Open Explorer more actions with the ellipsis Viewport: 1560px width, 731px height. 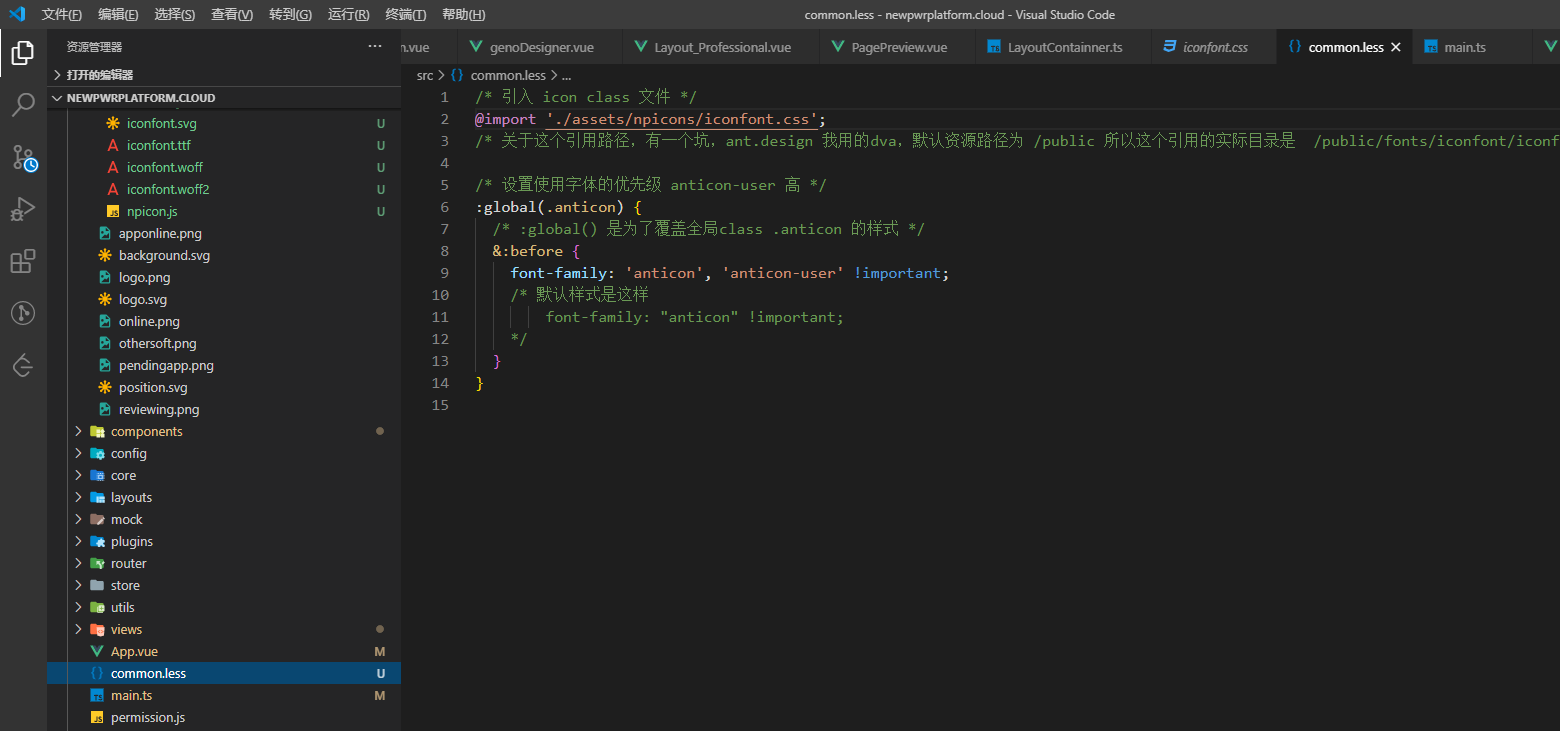[374, 45]
